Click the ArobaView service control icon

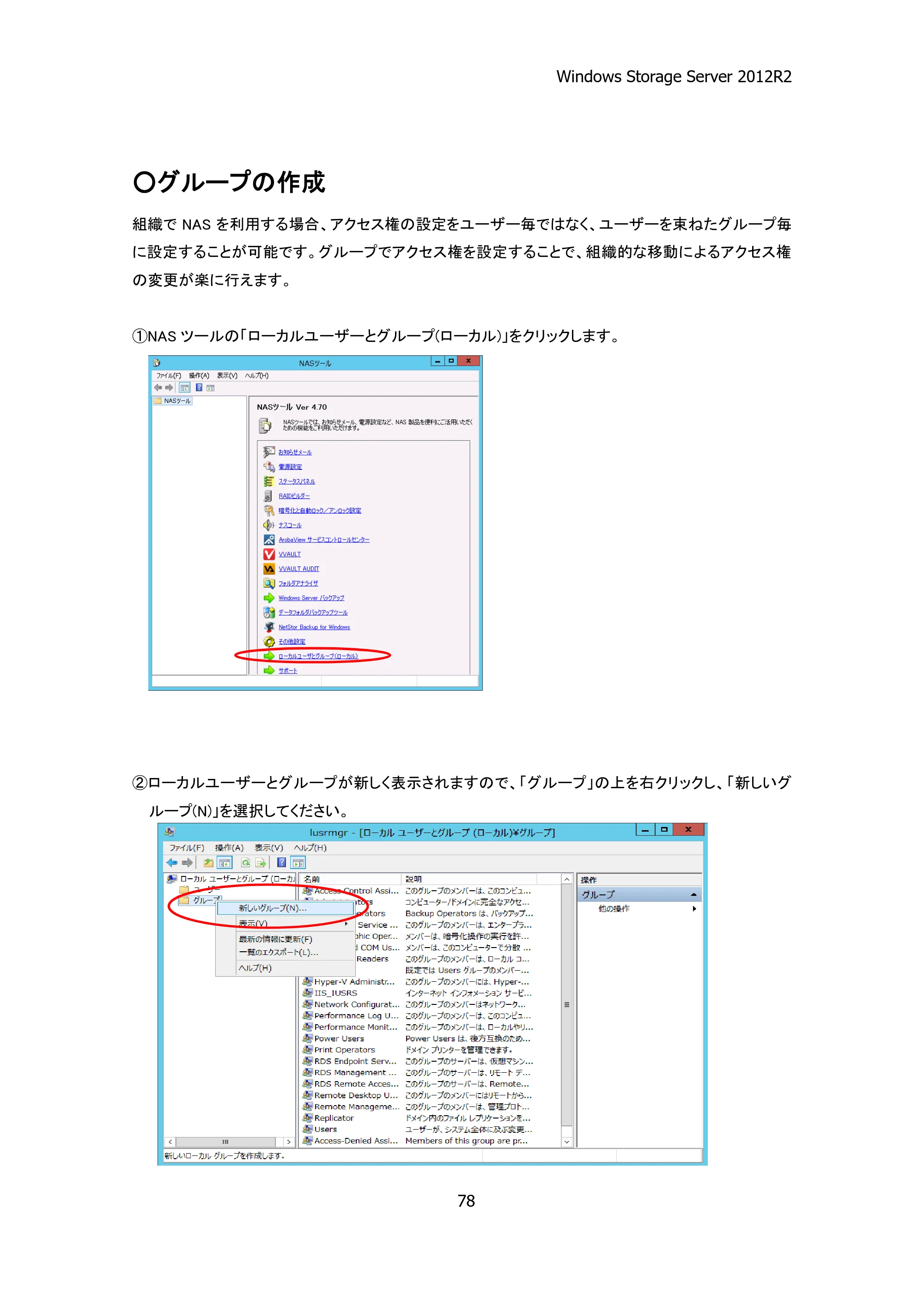pos(269,540)
